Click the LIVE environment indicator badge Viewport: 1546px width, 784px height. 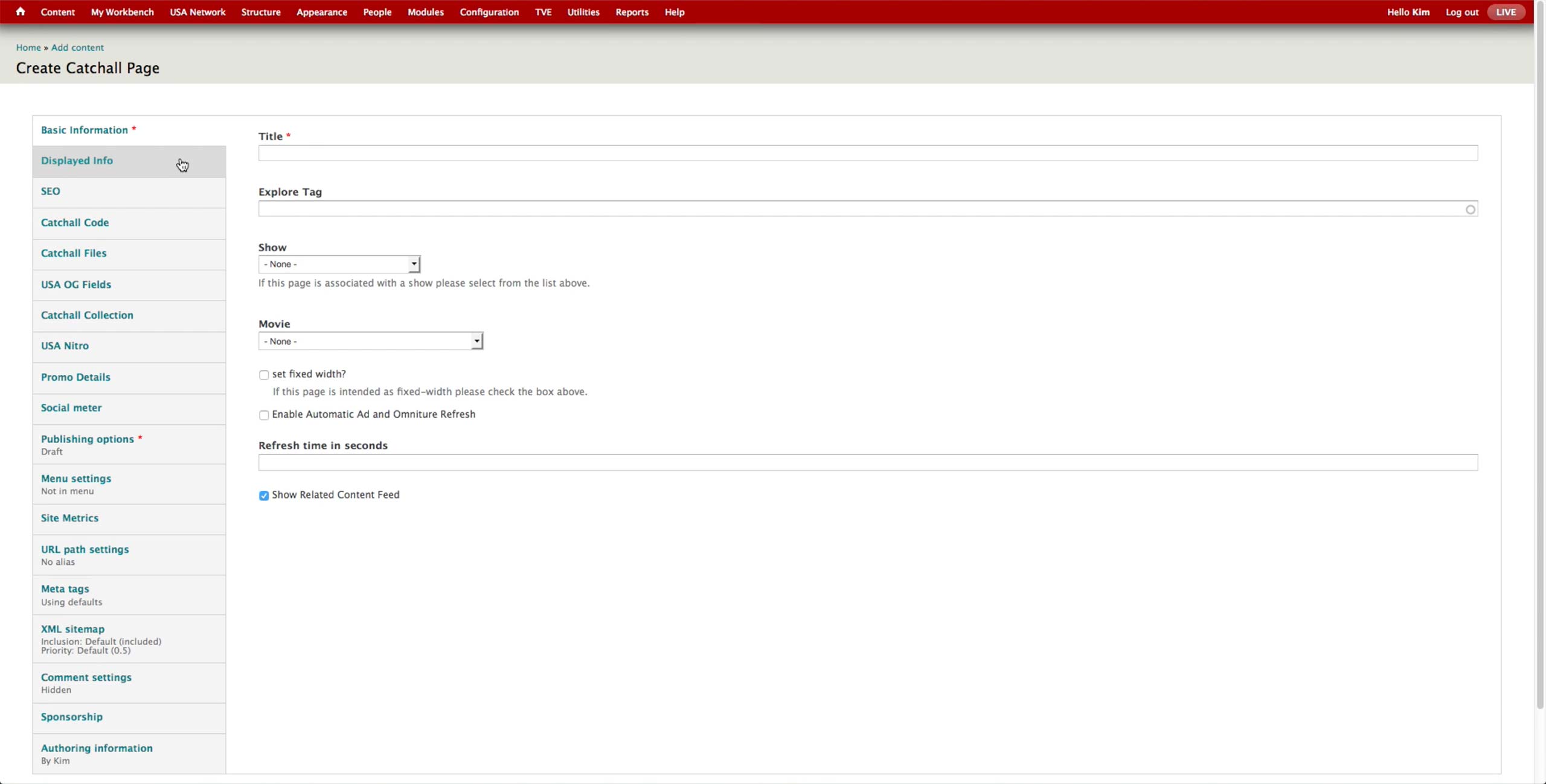click(x=1506, y=12)
